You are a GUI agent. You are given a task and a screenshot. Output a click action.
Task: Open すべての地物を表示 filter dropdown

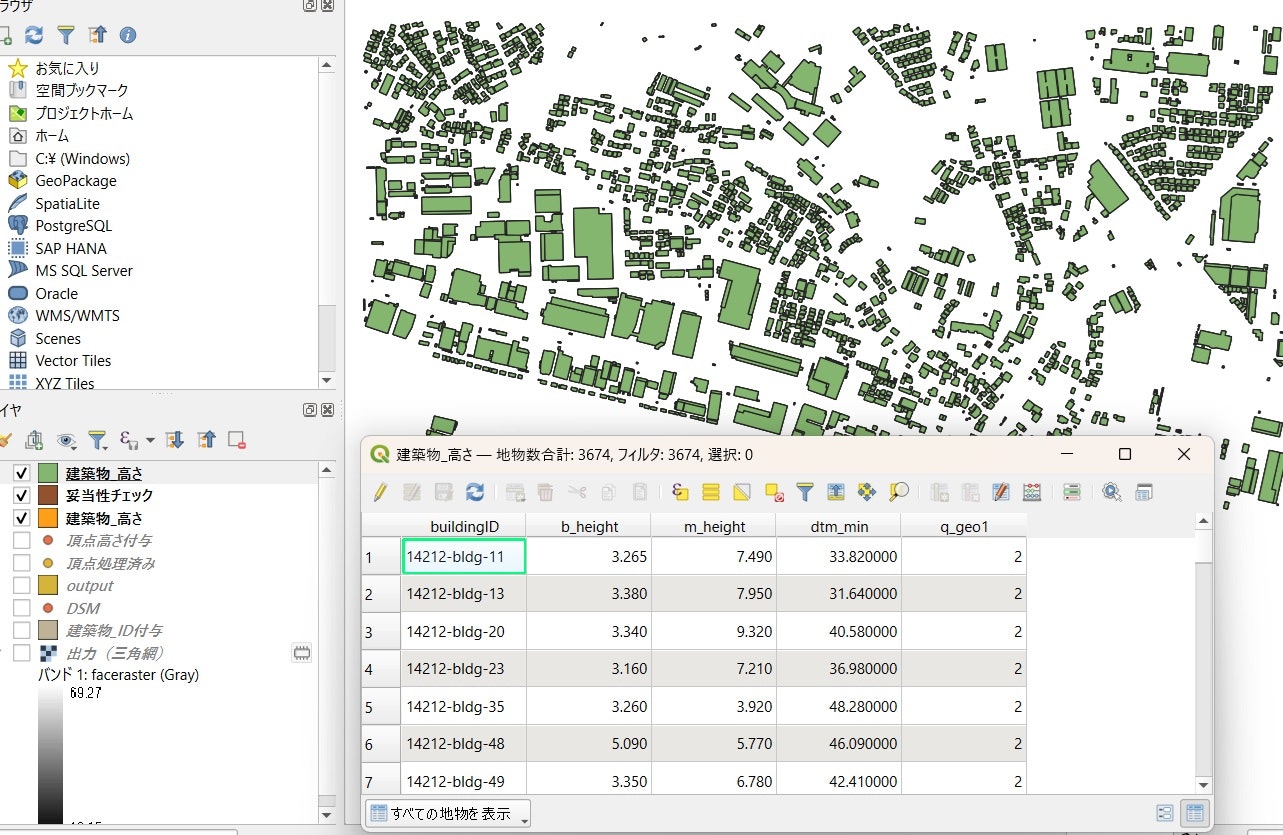pyautogui.click(x=447, y=814)
